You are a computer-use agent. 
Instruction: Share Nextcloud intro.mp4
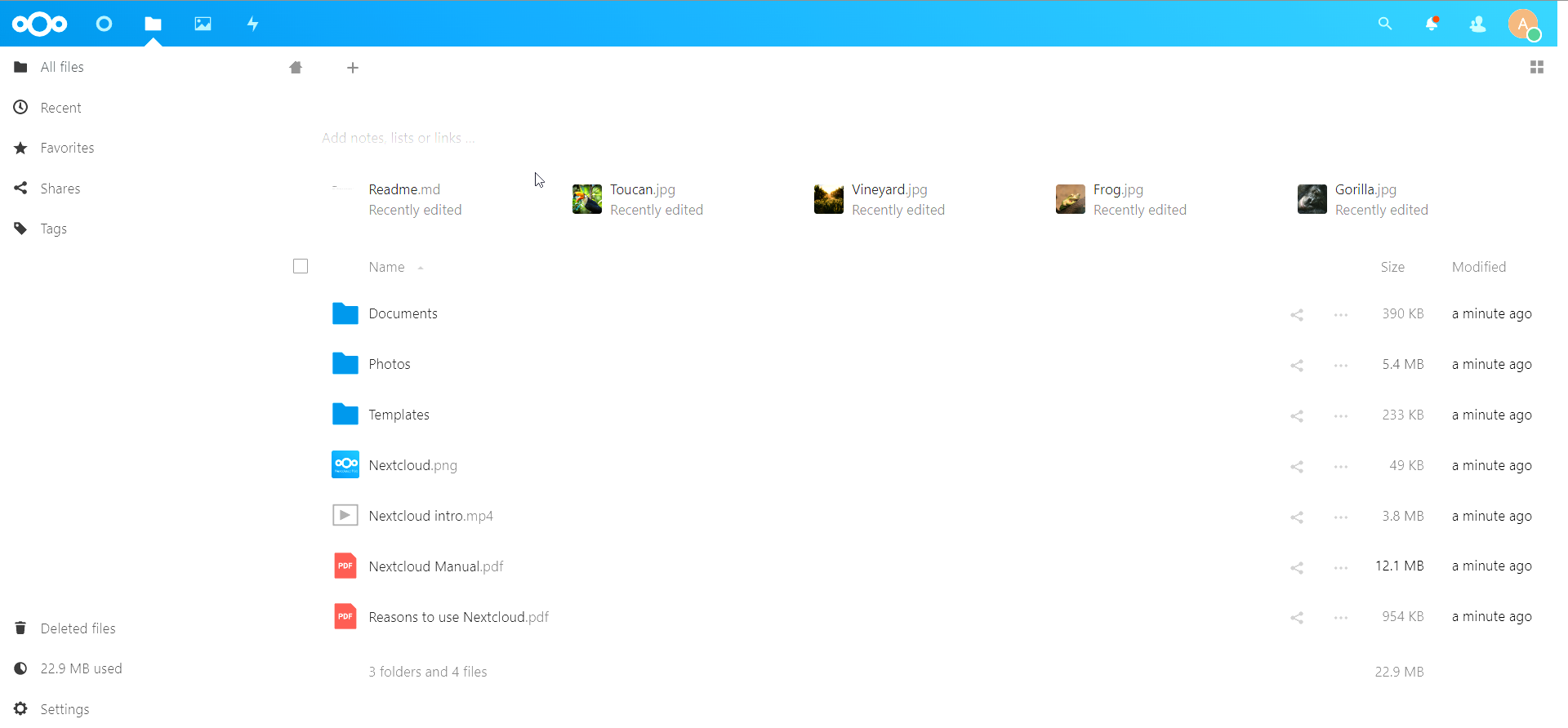tap(1297, 517)
